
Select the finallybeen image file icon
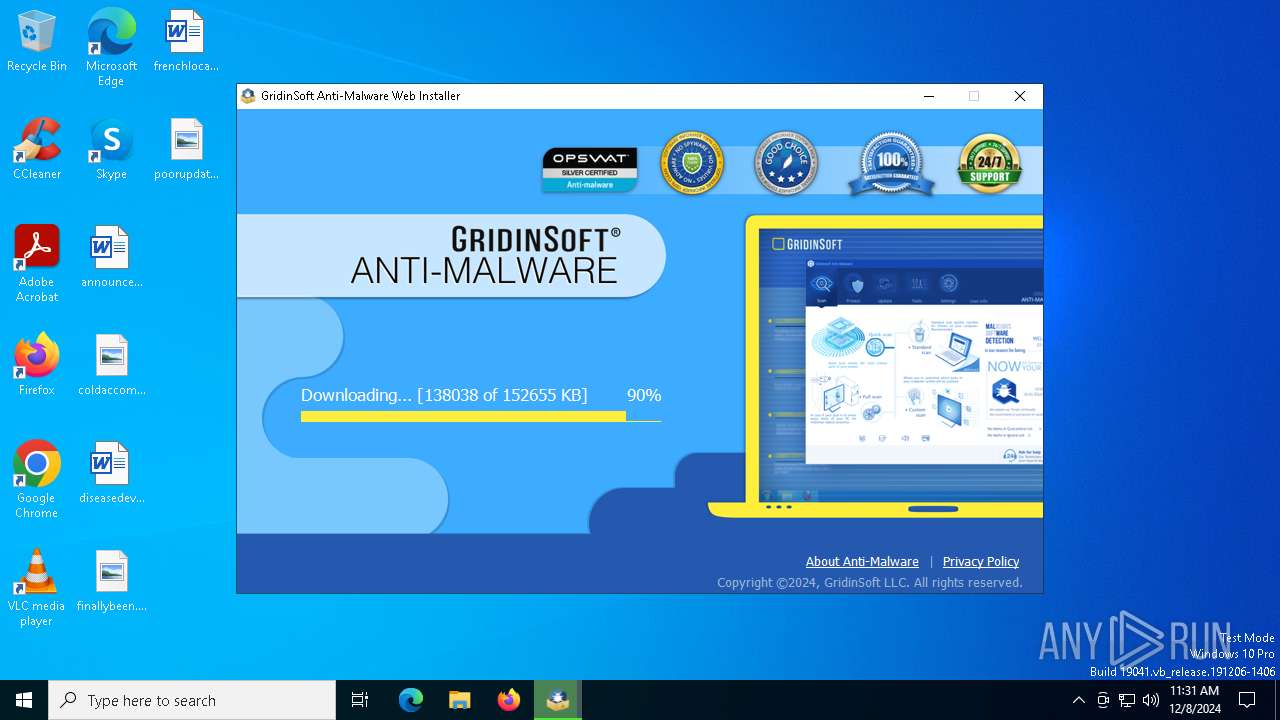(111, 581)
